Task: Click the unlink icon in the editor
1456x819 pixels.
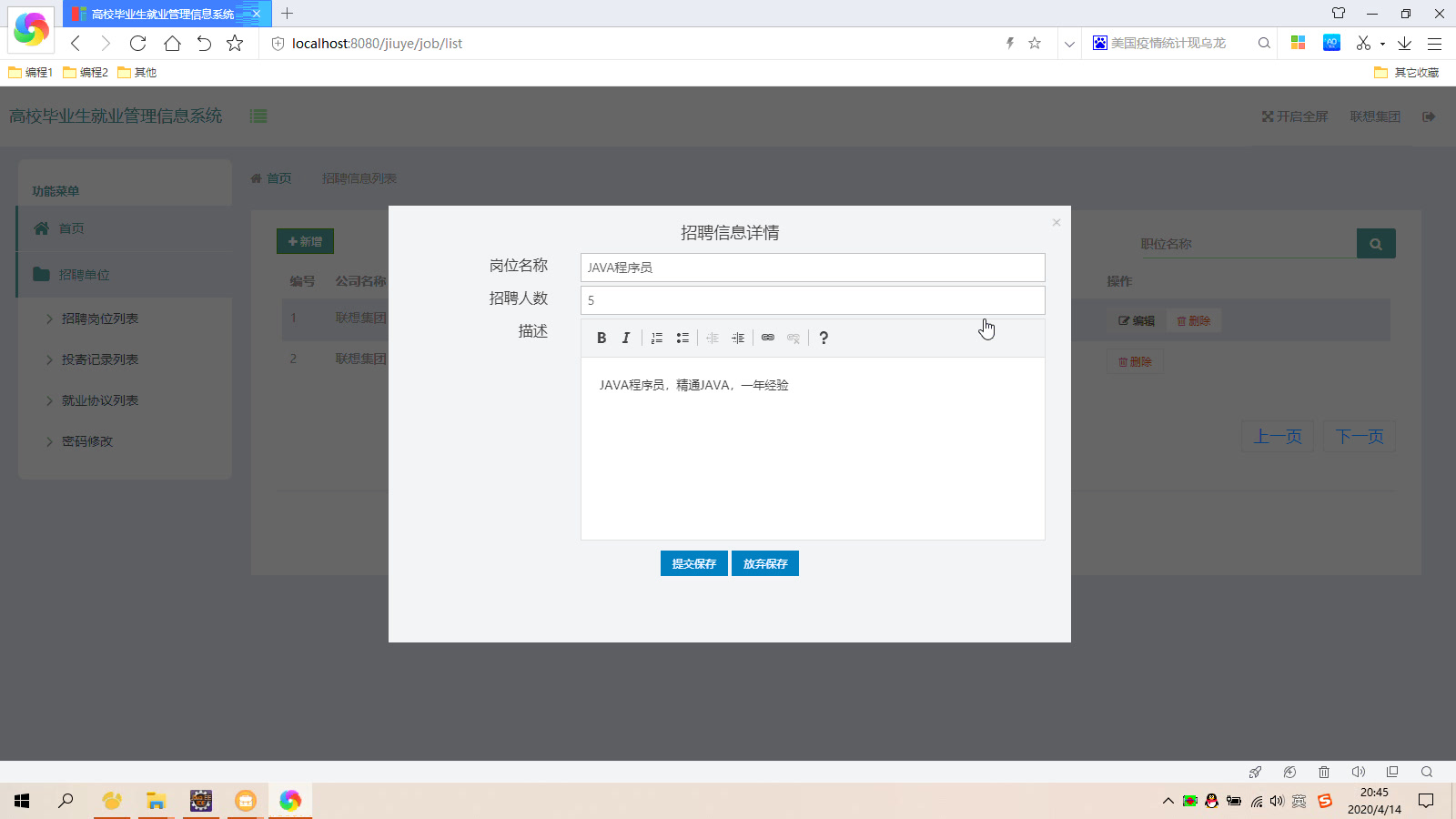Action: click(x=794, y=338)
